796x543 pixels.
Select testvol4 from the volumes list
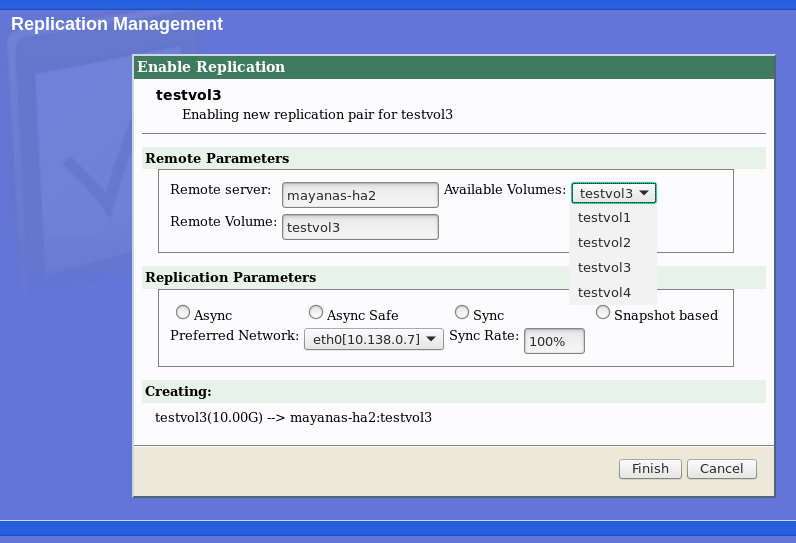point(604,292)
